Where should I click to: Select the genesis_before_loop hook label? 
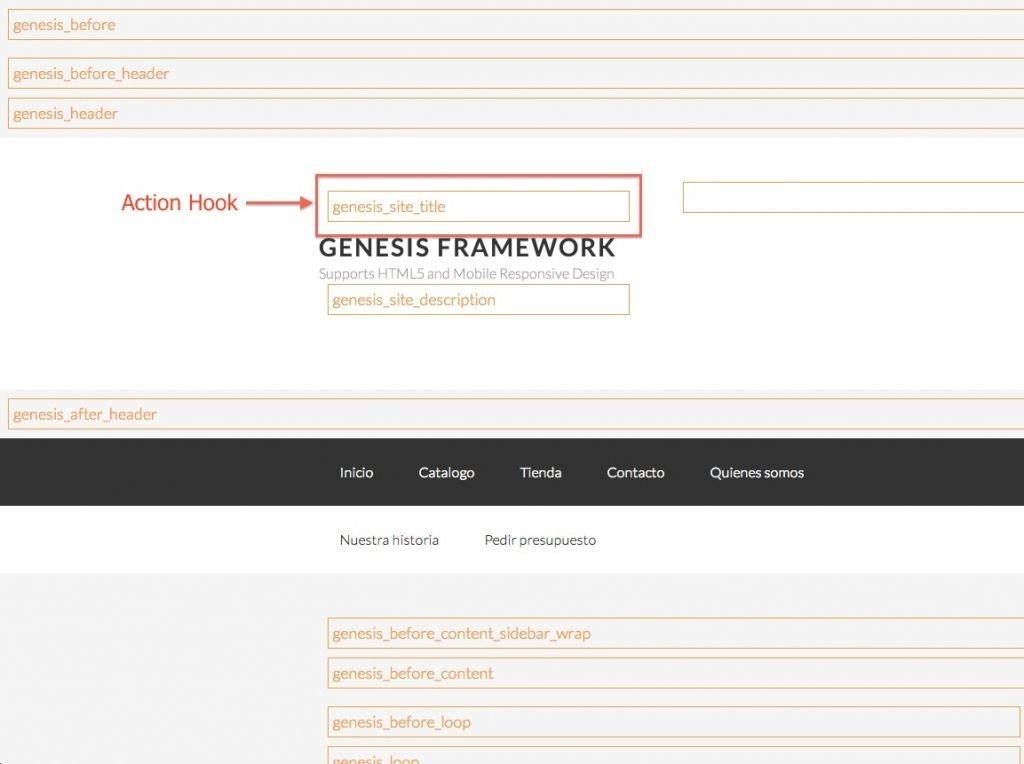coord(401,723)
